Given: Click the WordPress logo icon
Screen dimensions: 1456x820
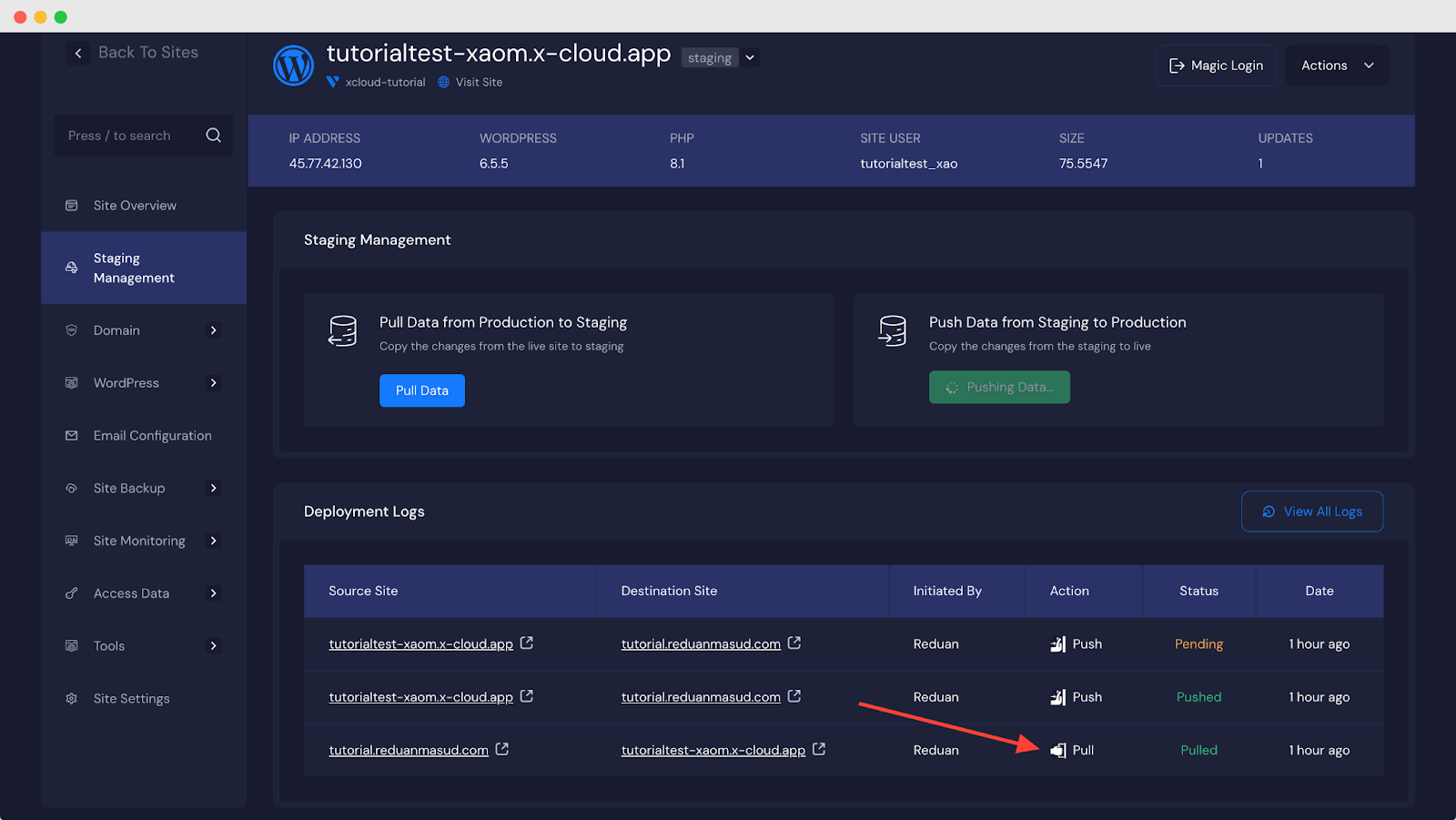Looking at the screenshot, I should coord(293,66).
